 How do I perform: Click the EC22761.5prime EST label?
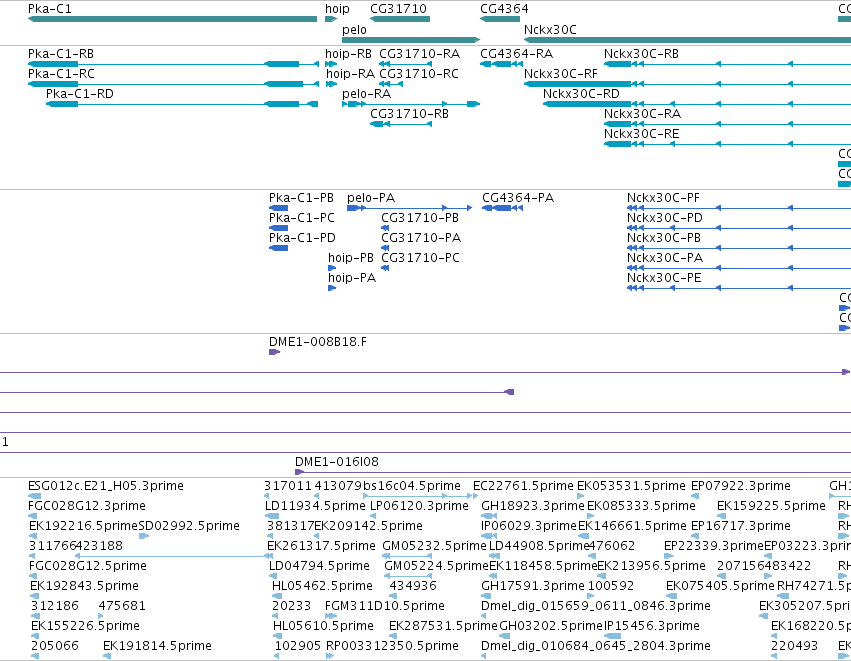pyautogui.click(x=523, y=486)
